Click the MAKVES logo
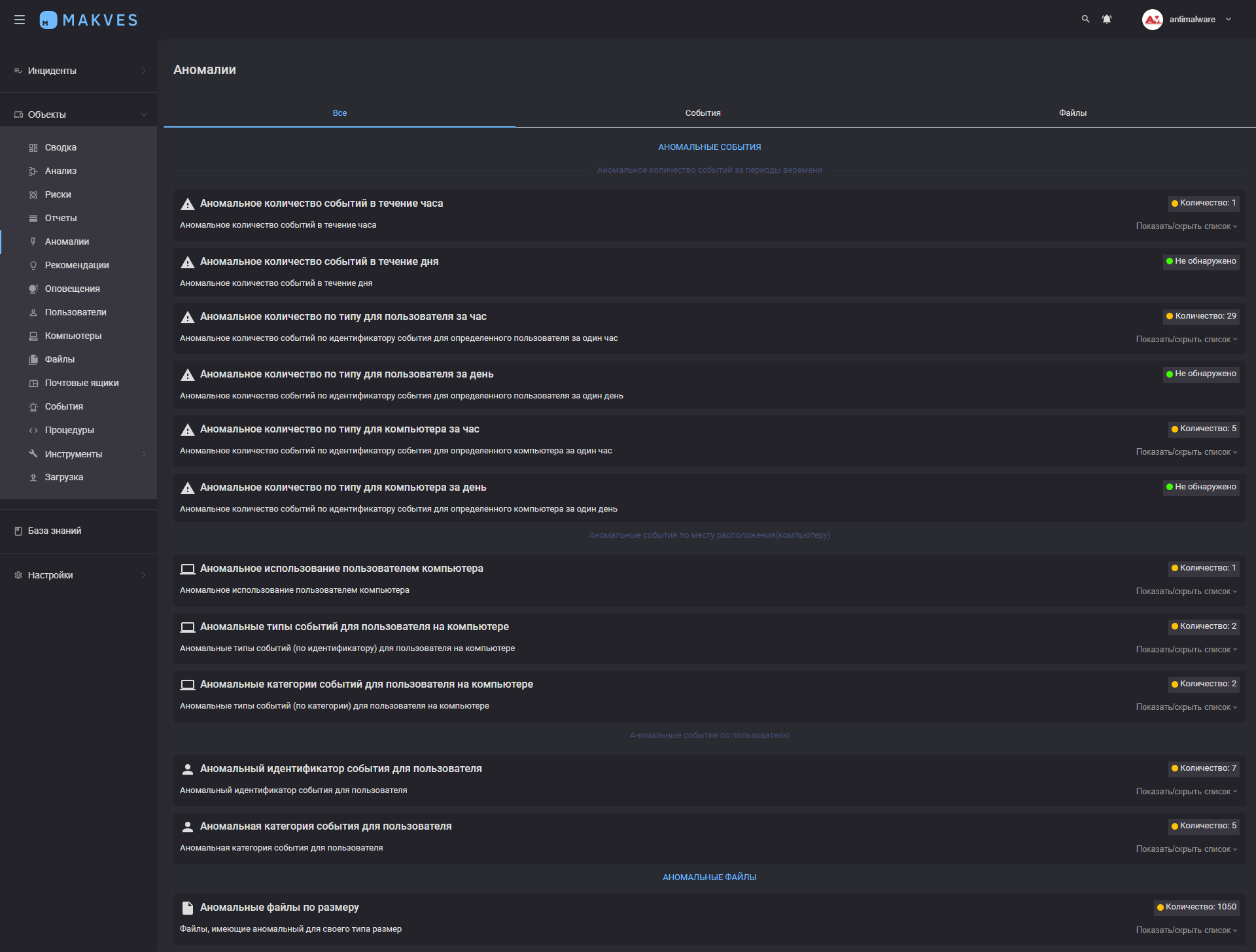The height and width of the screenshot is (952, 1256). 89,20
